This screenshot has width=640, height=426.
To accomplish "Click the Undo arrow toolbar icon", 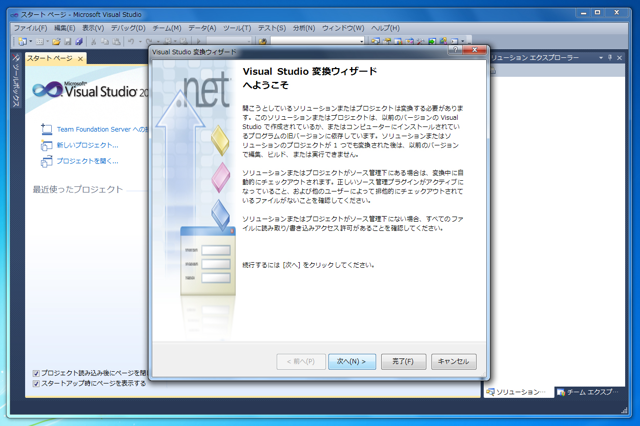I will click(x=131, y=41).
